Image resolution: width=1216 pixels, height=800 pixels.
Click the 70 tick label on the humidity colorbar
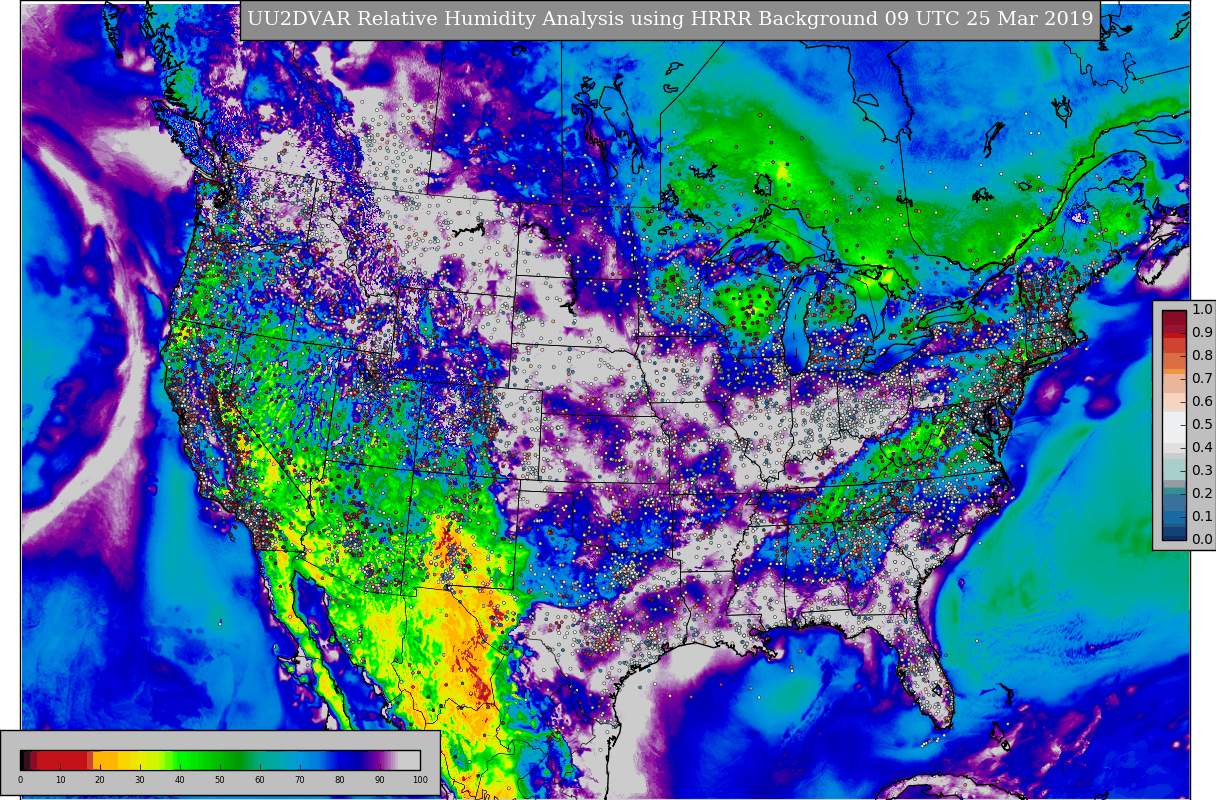300,780
